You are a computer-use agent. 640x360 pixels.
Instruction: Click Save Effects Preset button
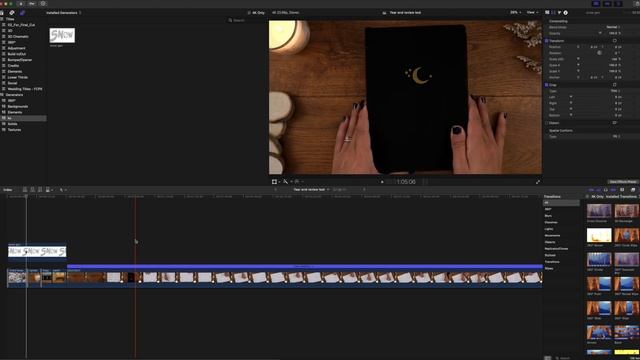623,182
